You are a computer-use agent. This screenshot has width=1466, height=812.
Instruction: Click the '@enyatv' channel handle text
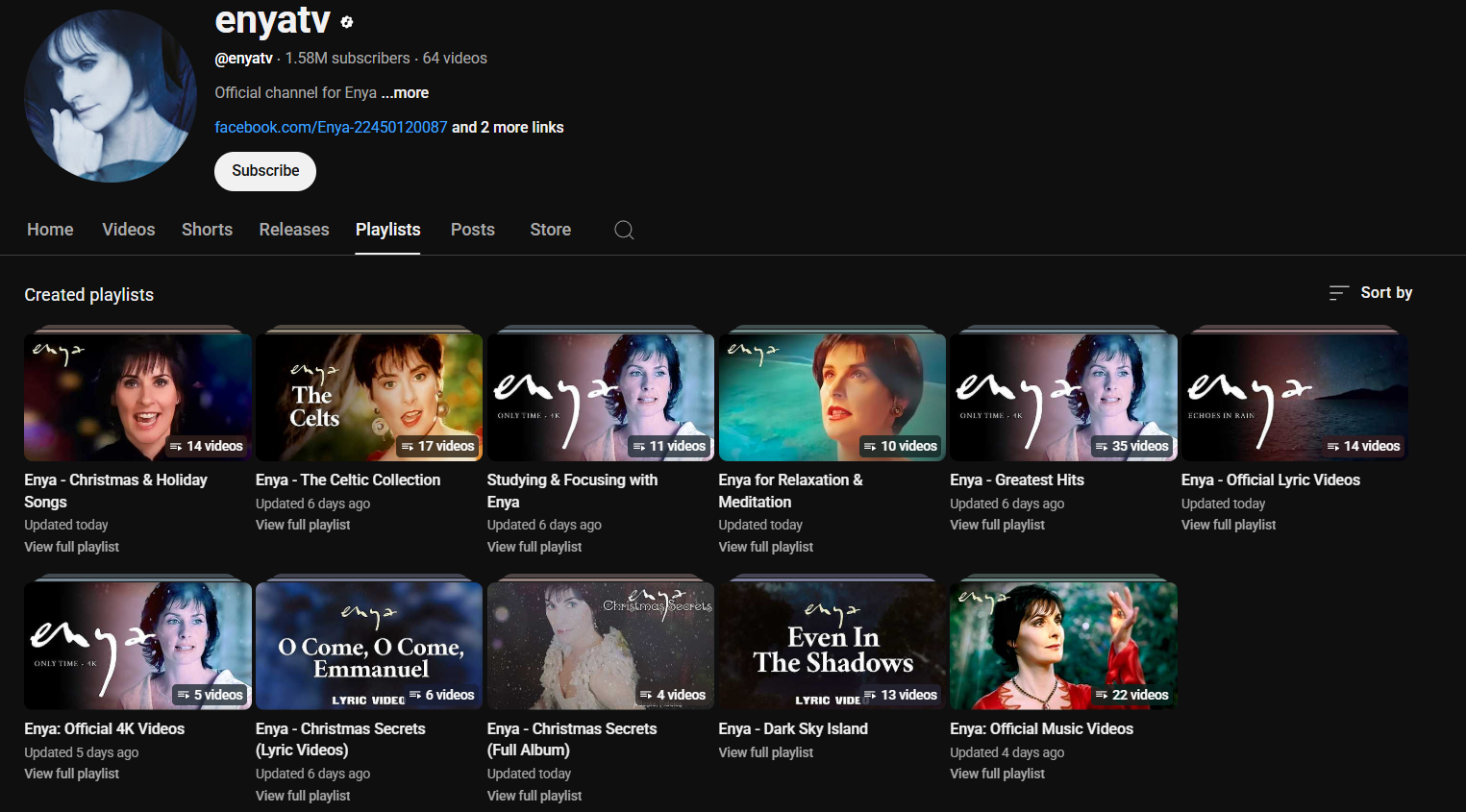click(x=244, y=59)
